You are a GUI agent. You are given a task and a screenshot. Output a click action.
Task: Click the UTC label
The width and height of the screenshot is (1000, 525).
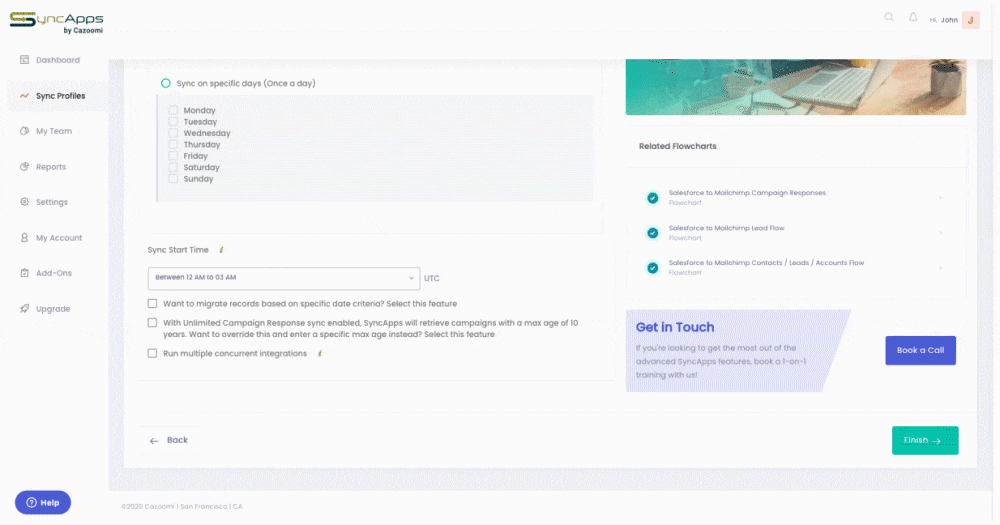tap(432, 278)
